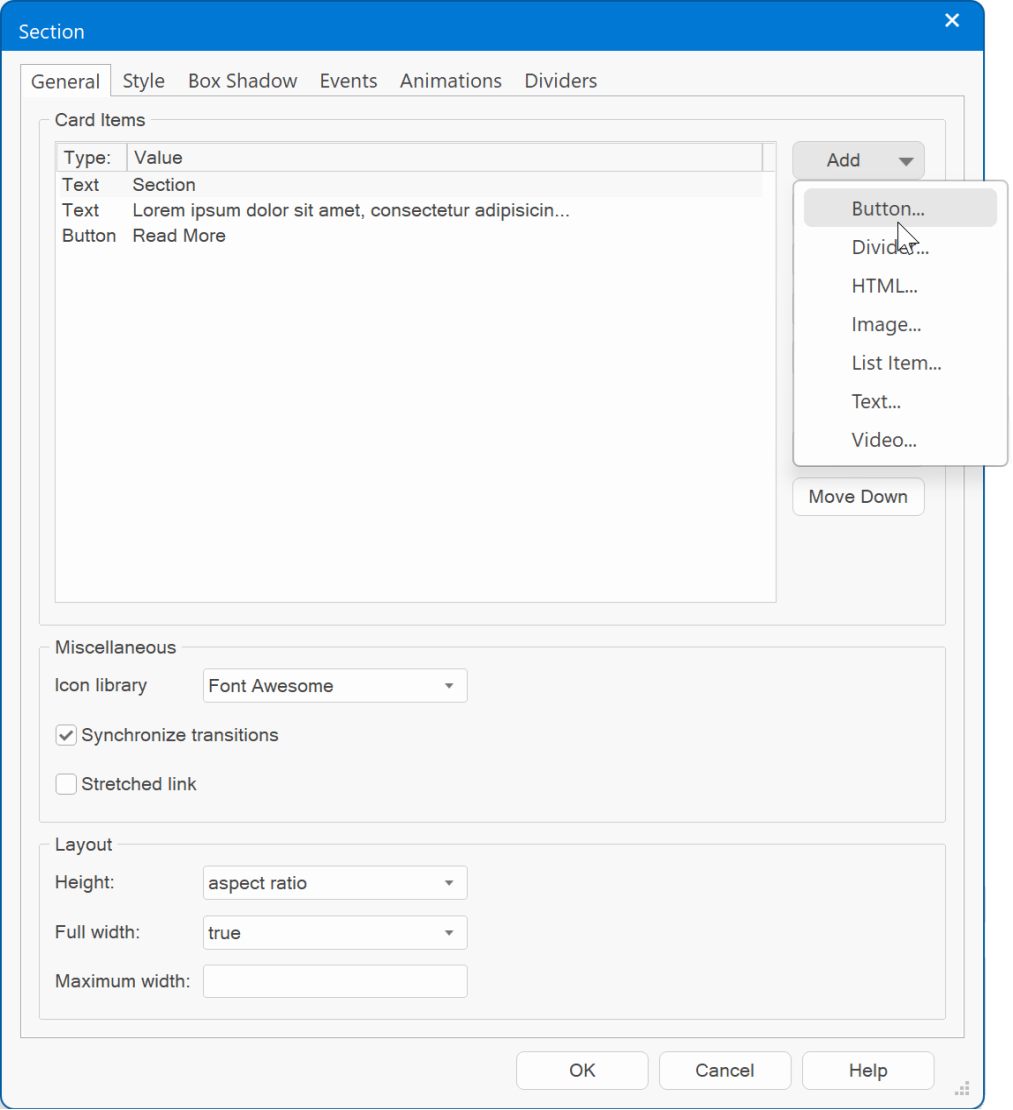Close the Section dialog with X icon
This screenshot has height=1110, width=1013.
coord(951,21)
